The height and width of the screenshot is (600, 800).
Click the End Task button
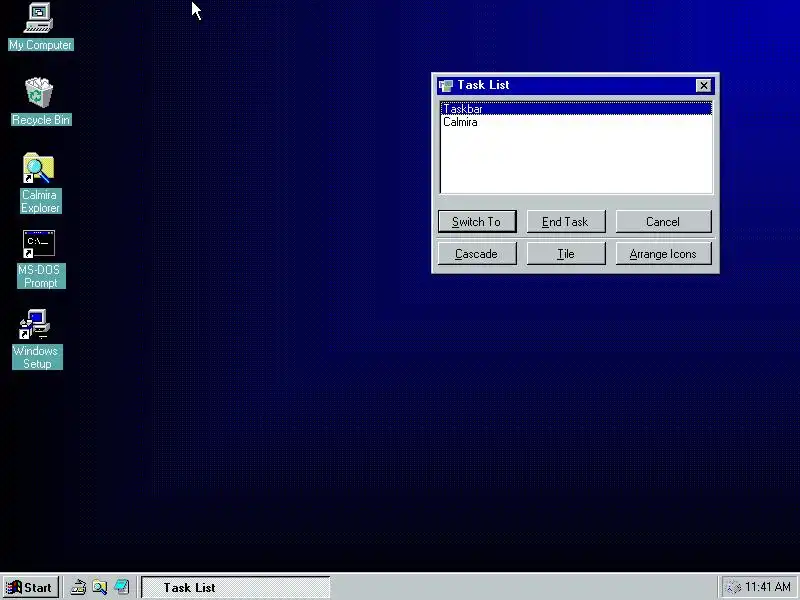[x=566, y=221]
